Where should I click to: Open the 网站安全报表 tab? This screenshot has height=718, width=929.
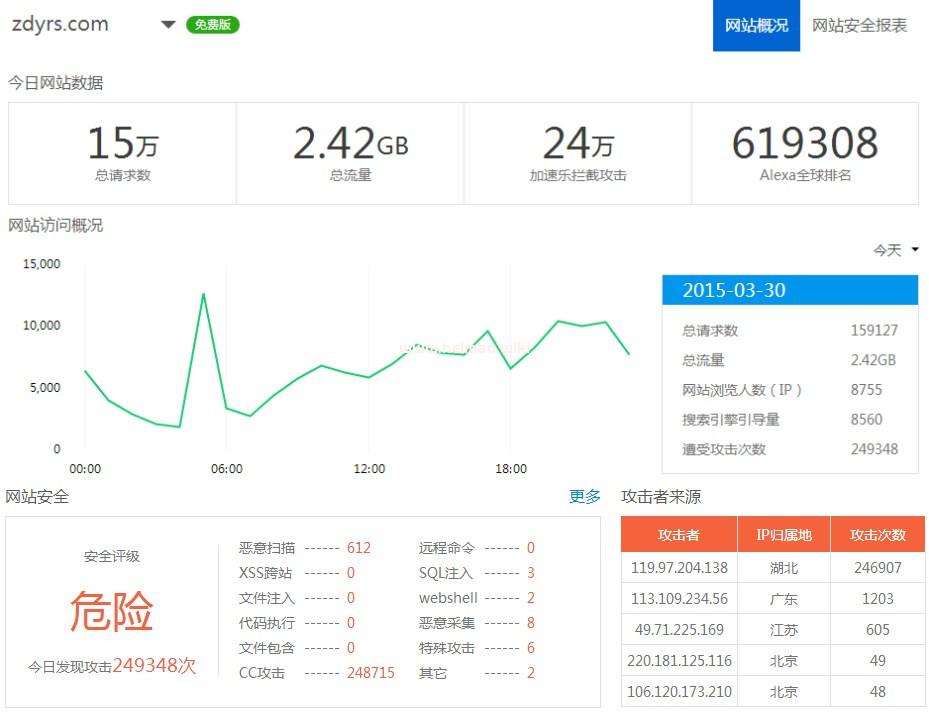[859, 26]
